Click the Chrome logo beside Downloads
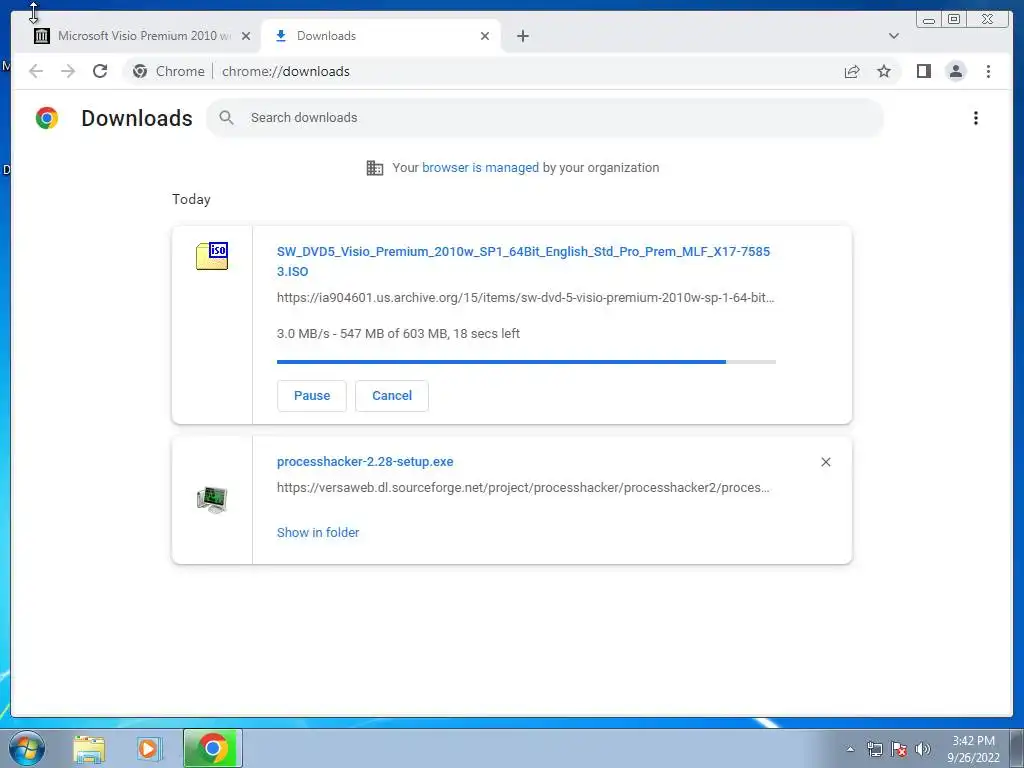Viewport: 1024px width, 768px height. (x=47, y=118)
